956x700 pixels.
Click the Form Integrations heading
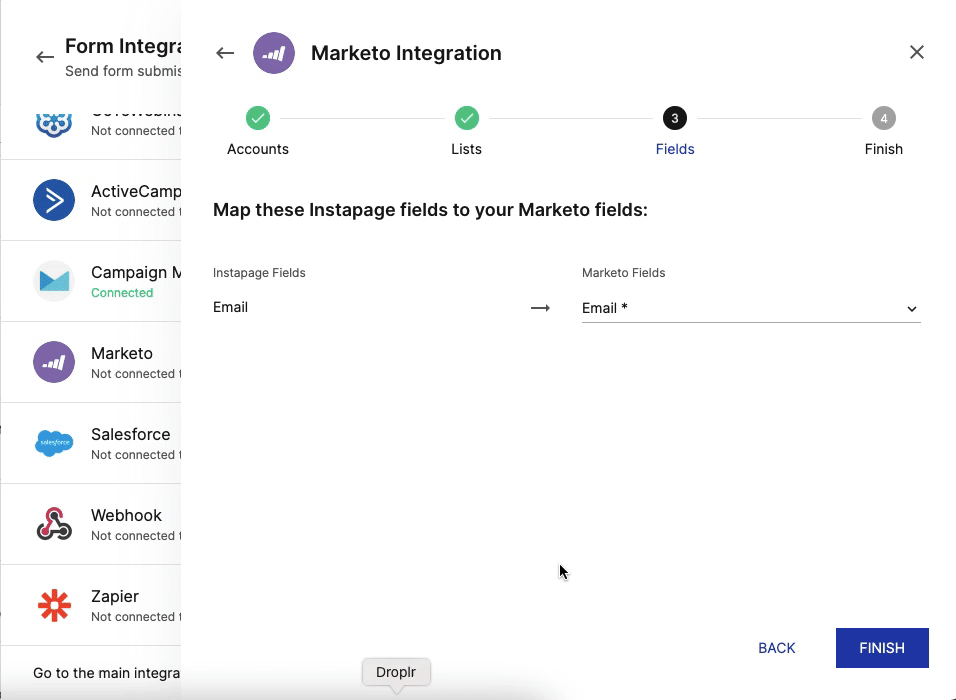pyautogui.click(x=123, y=46)
